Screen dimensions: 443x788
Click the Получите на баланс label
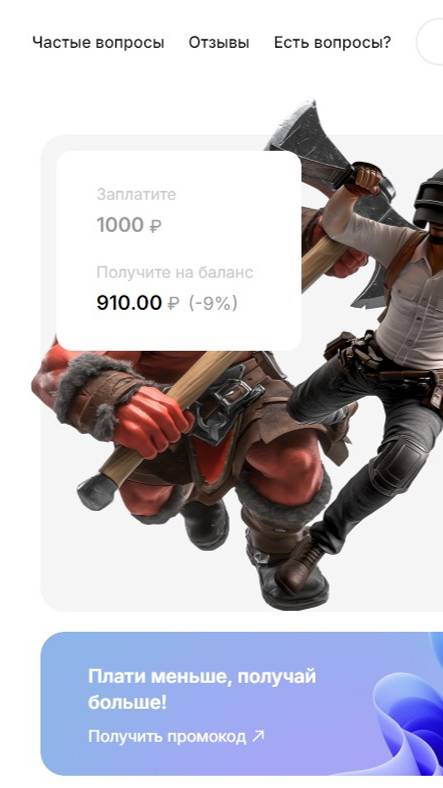[x=175, y=272]
